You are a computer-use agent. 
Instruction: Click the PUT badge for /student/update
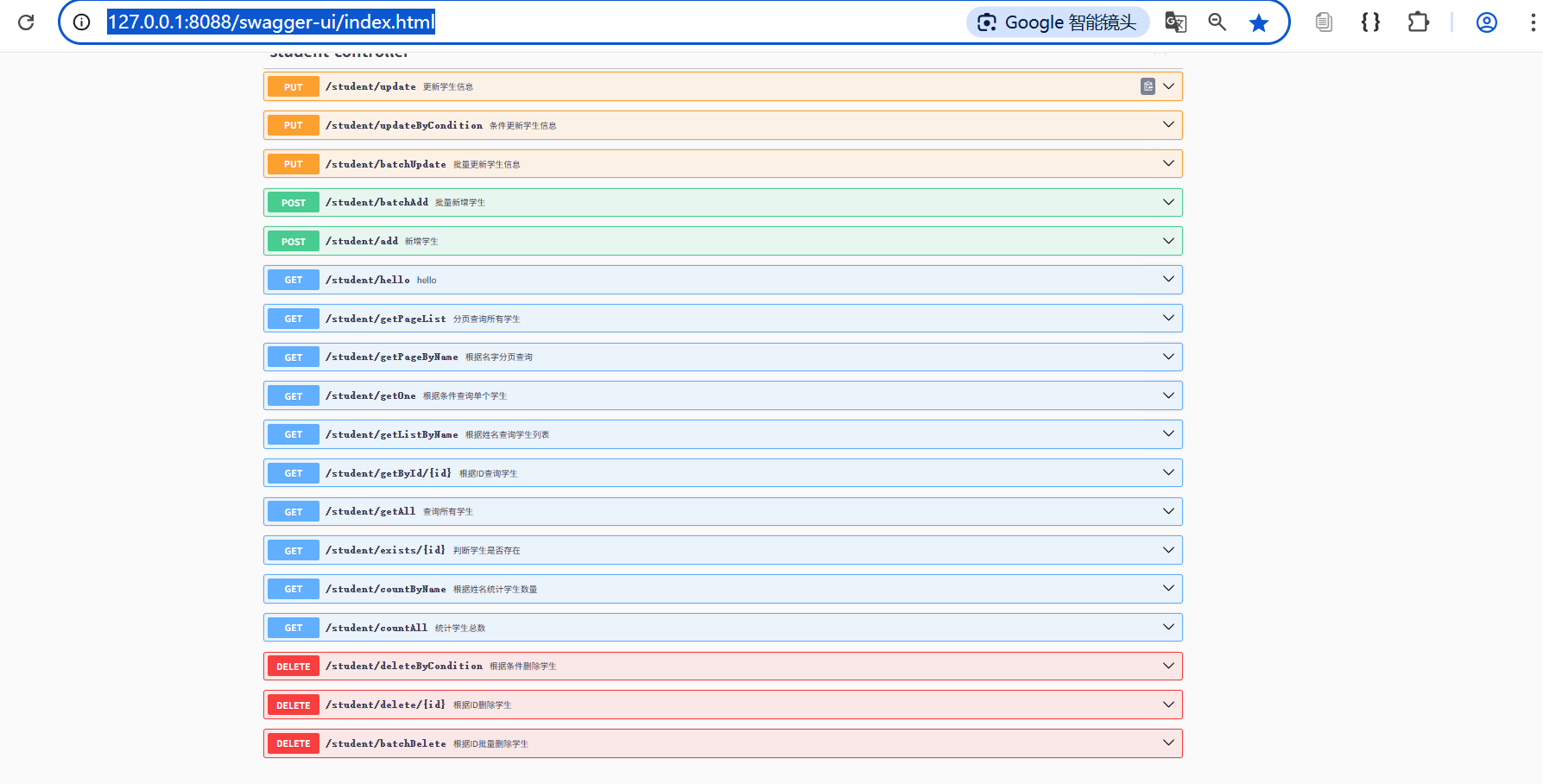(x=294, y=87)
